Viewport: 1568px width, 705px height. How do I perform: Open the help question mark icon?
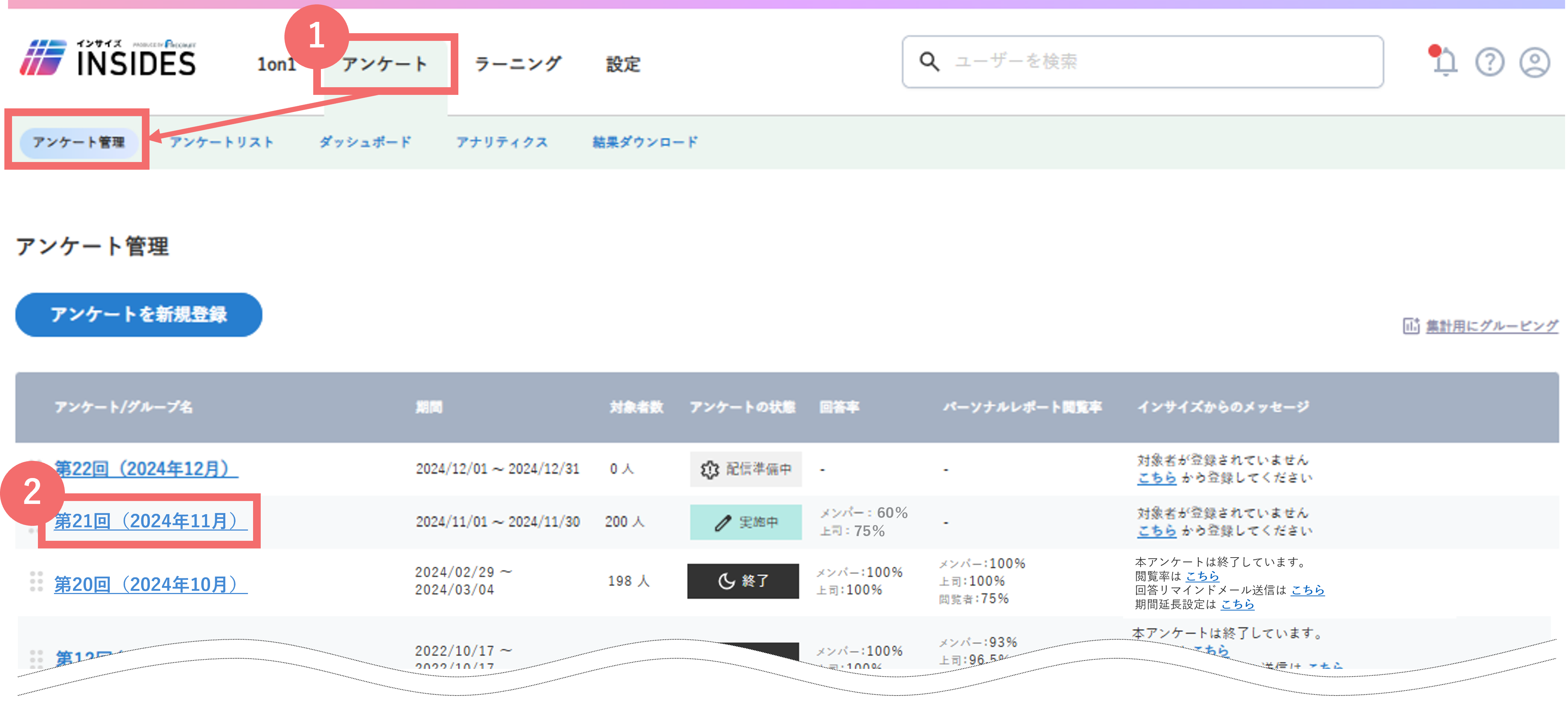click(1490, 62)
